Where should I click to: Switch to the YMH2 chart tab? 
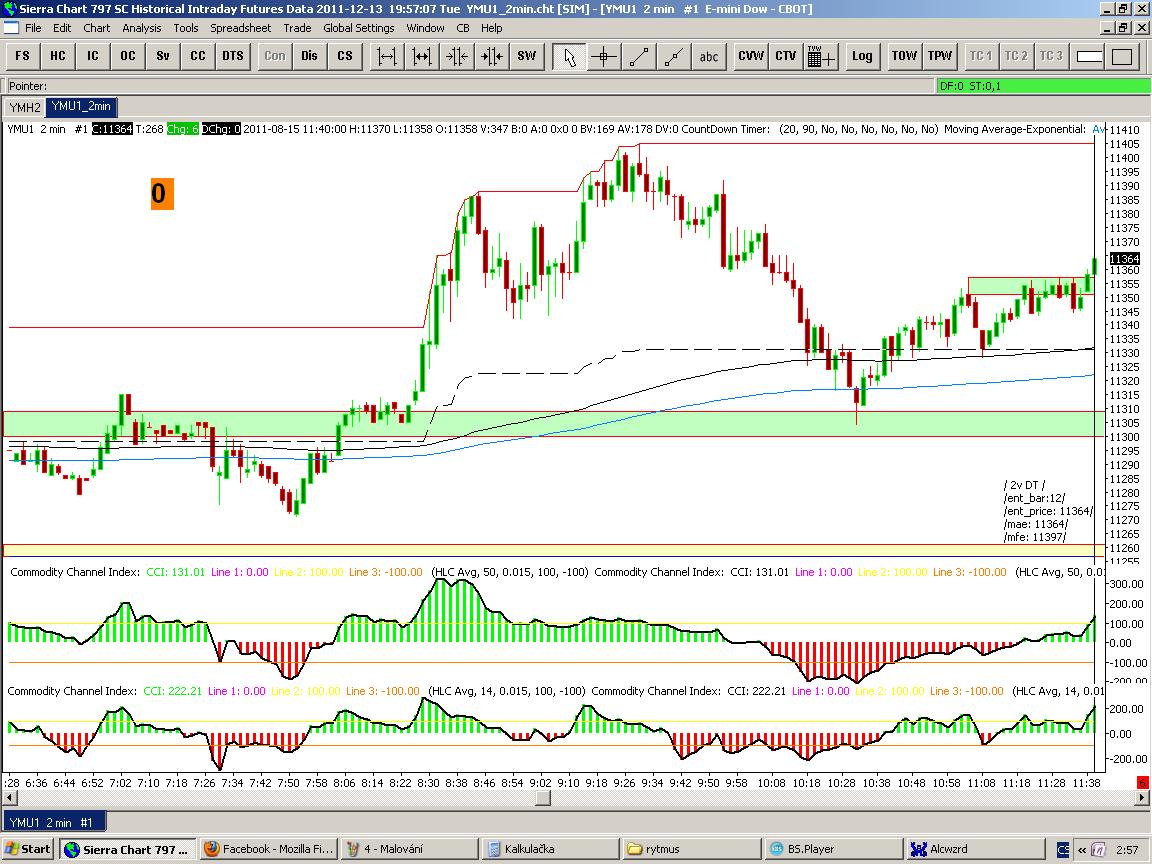pos(25,107)
